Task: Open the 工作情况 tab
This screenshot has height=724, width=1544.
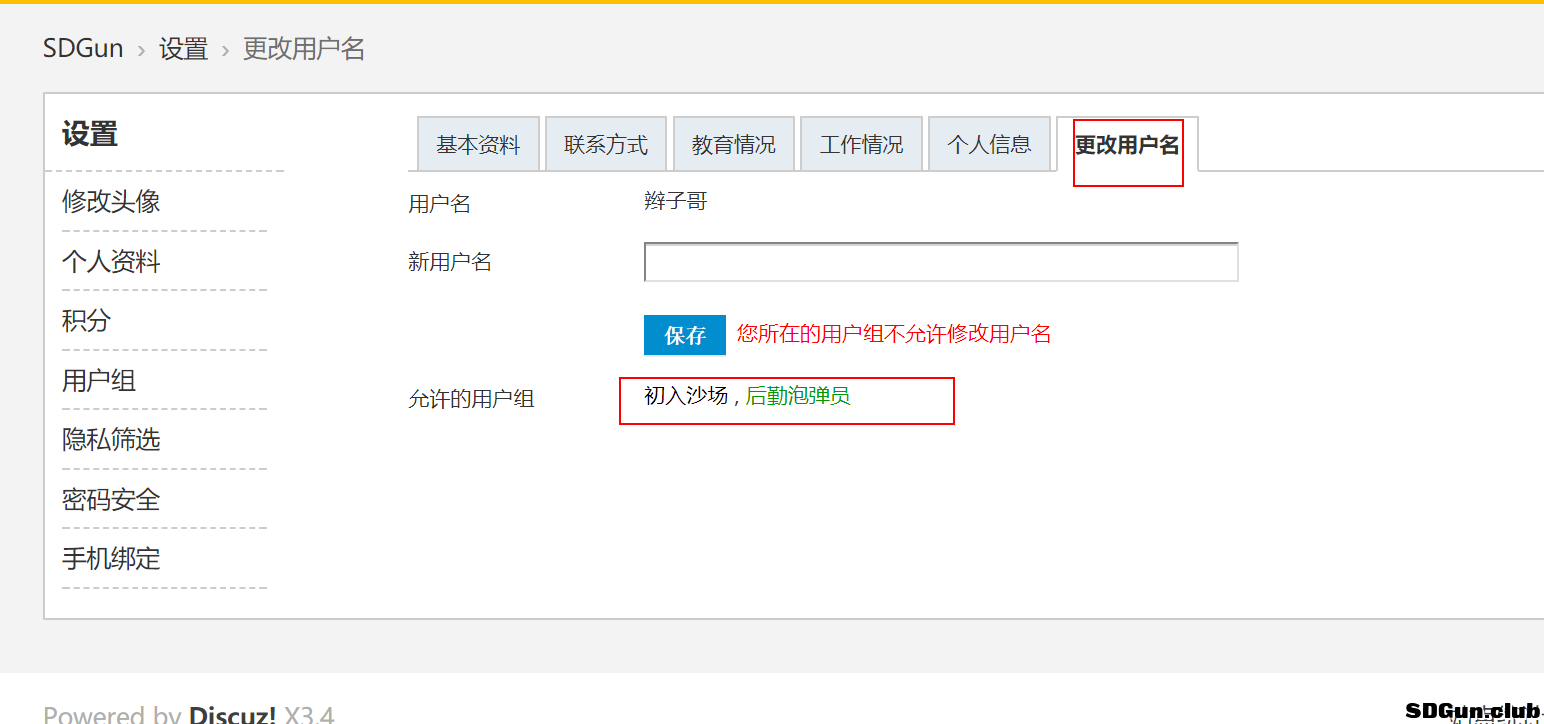Action: tap(862, 144)
